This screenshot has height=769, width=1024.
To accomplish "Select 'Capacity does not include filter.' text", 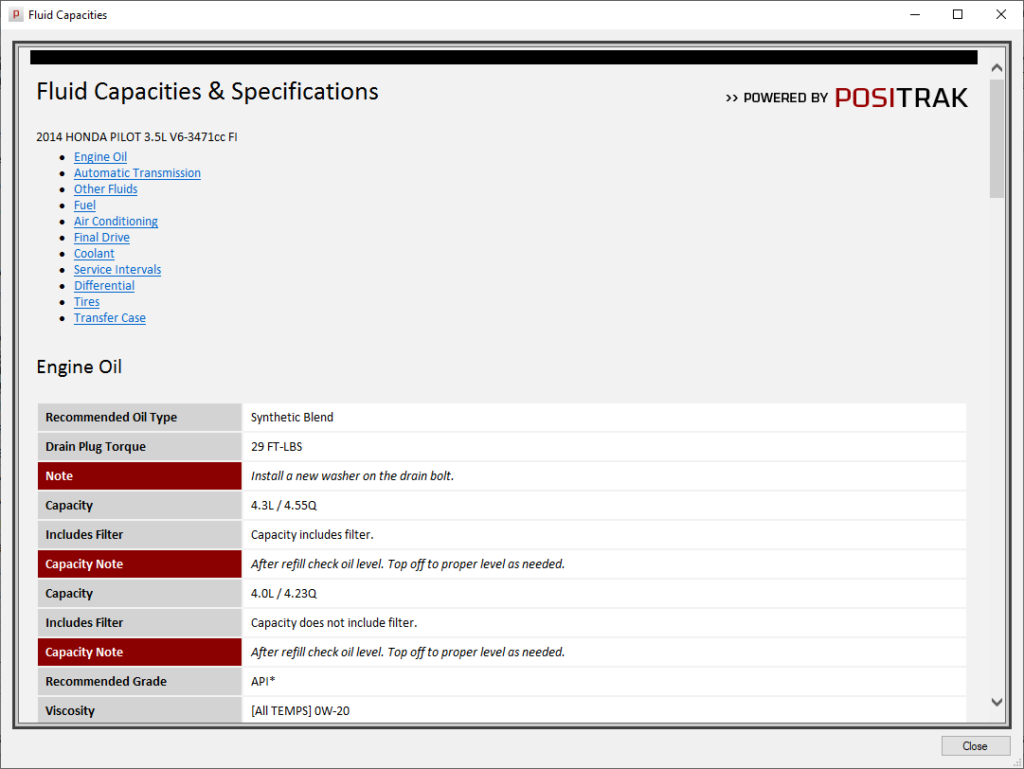I will pos(334,623).
